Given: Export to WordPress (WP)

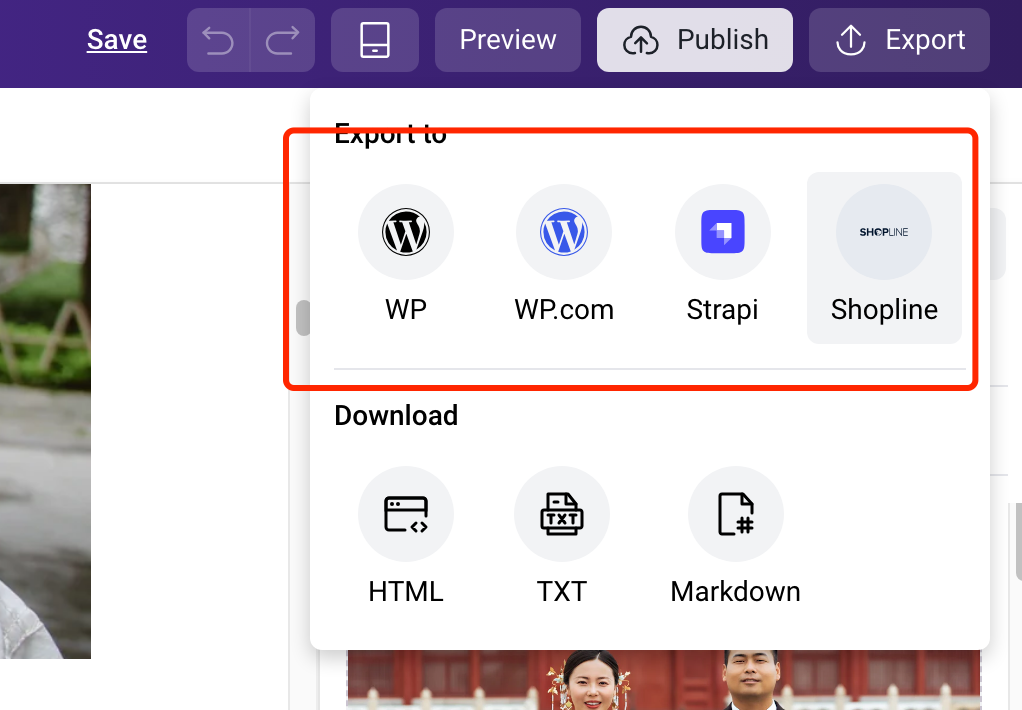Looking at the screenshot, I should point(405,255).
